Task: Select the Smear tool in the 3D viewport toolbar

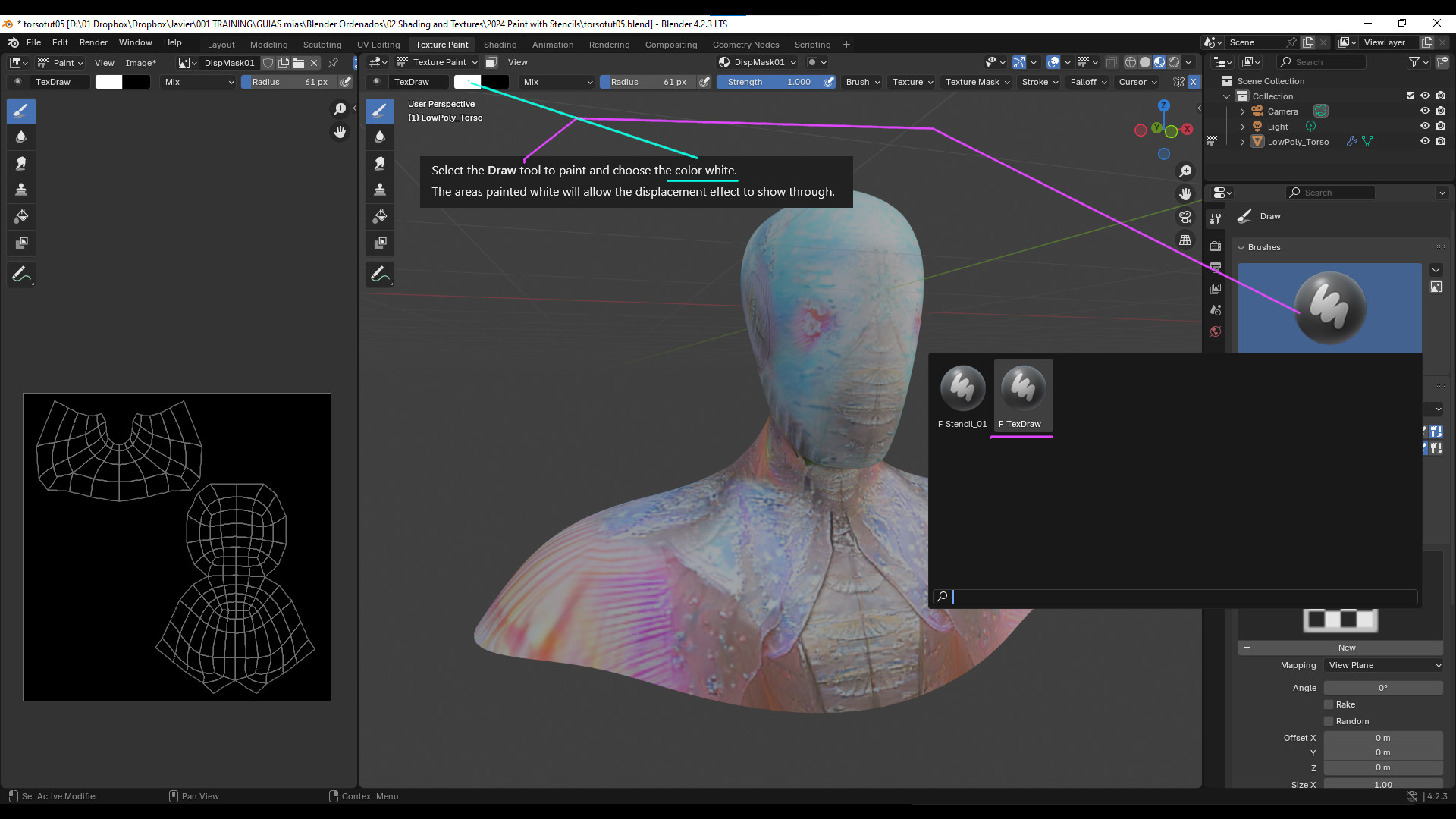Action: tap(380, 164)
